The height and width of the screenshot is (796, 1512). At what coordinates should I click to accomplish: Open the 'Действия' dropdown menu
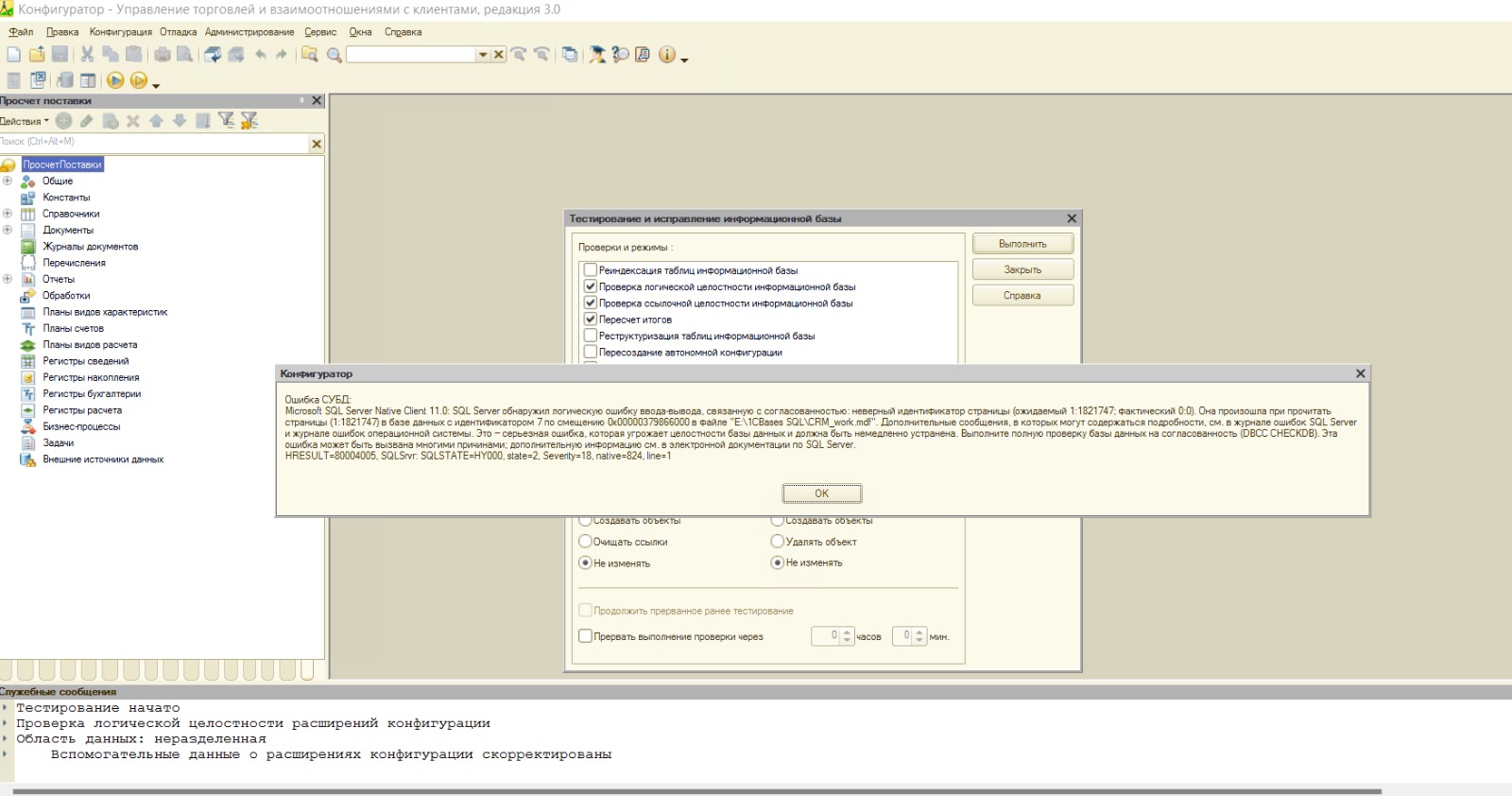pos(25,121)
